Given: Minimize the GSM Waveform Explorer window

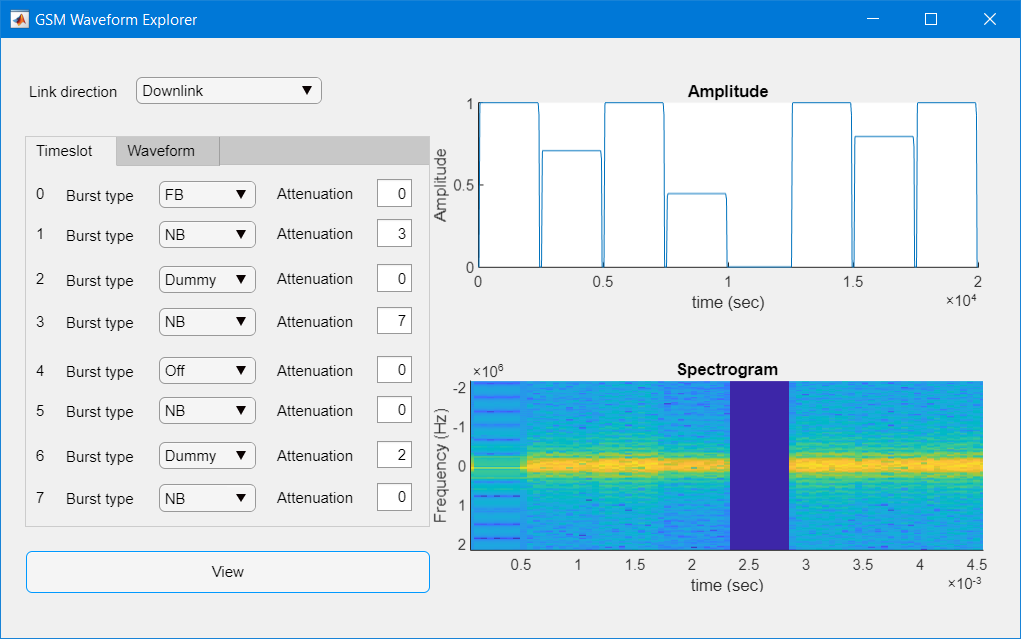Looking at the screenshot, I should pyautogui.click(x=873, y=19).
